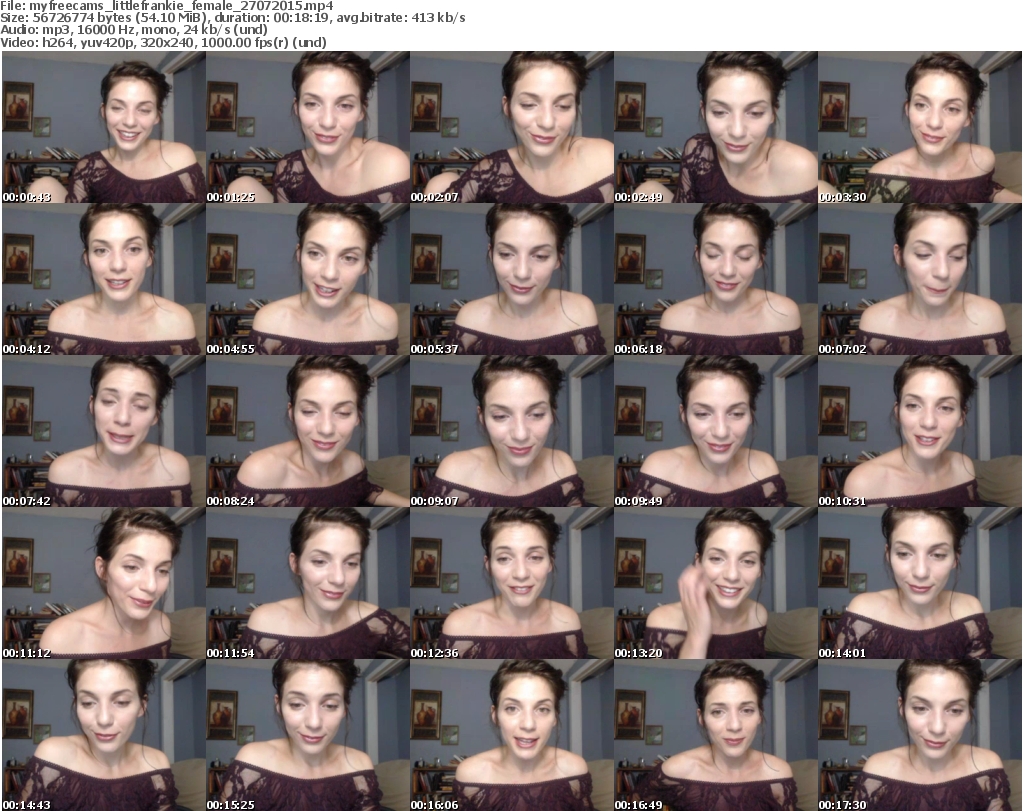Click the frame stamped 00:17:30

(x=920, y=735)
